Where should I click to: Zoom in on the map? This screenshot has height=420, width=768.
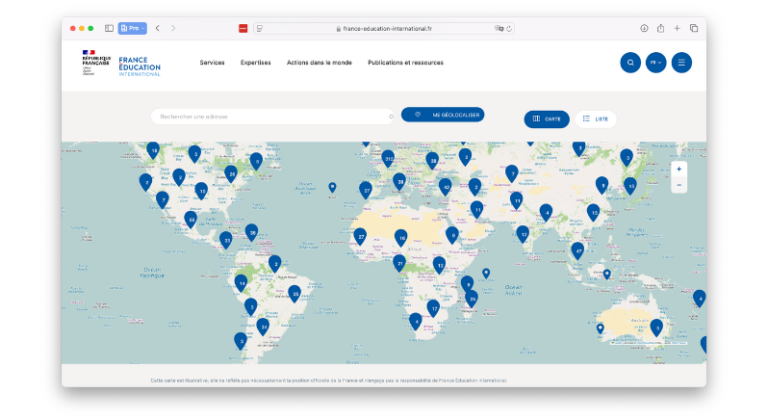coord(679,169)
